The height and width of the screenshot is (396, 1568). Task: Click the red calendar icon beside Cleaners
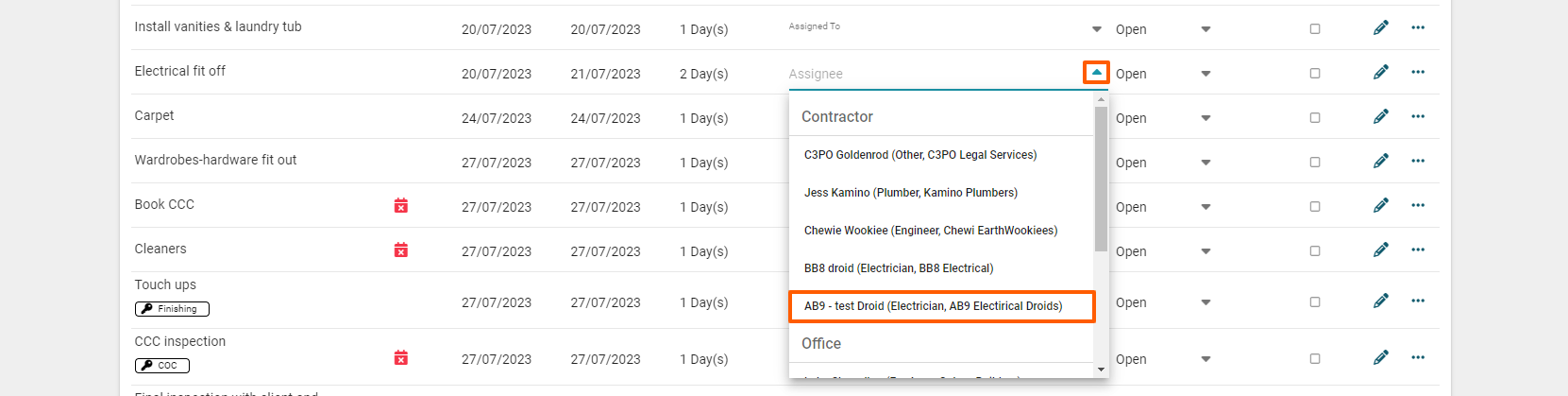click(401, 250)
